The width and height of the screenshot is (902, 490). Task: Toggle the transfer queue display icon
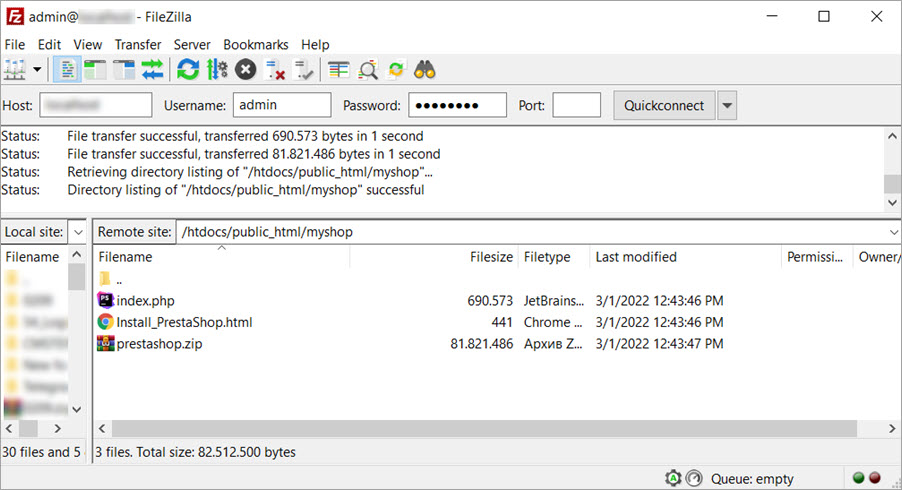pos(152,70)
